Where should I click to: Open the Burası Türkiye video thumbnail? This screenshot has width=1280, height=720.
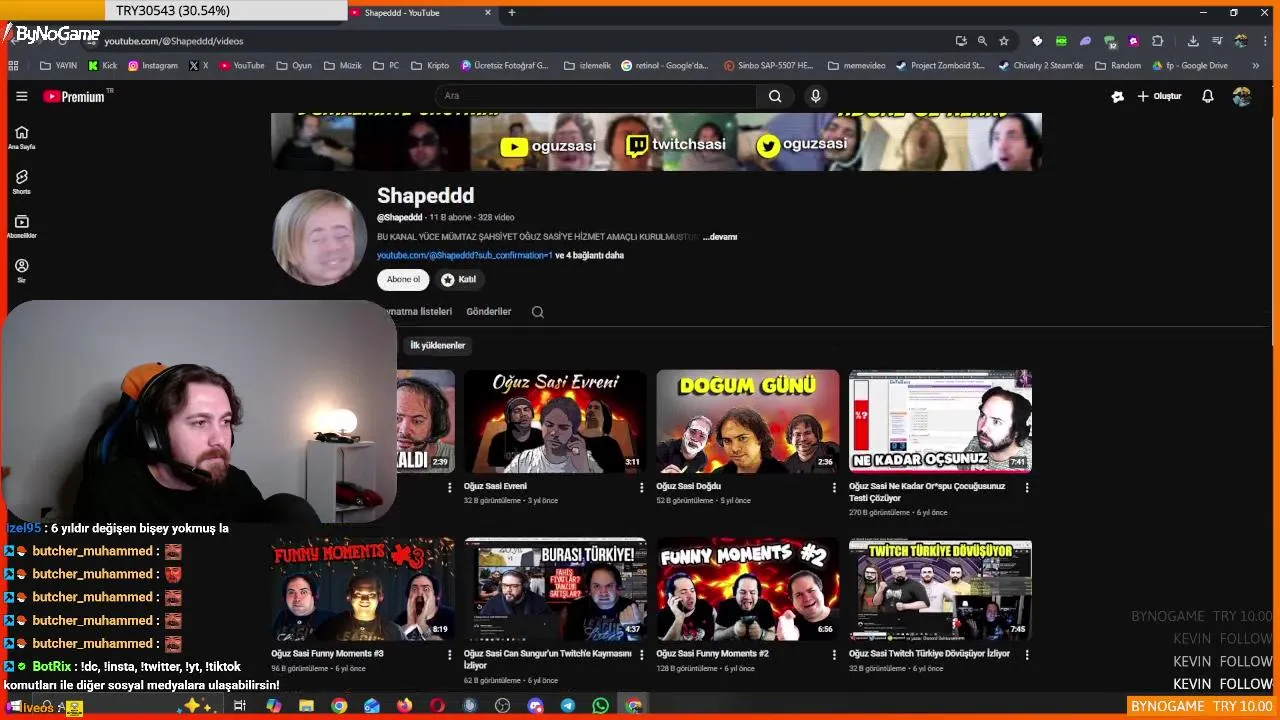pos(555,590)
